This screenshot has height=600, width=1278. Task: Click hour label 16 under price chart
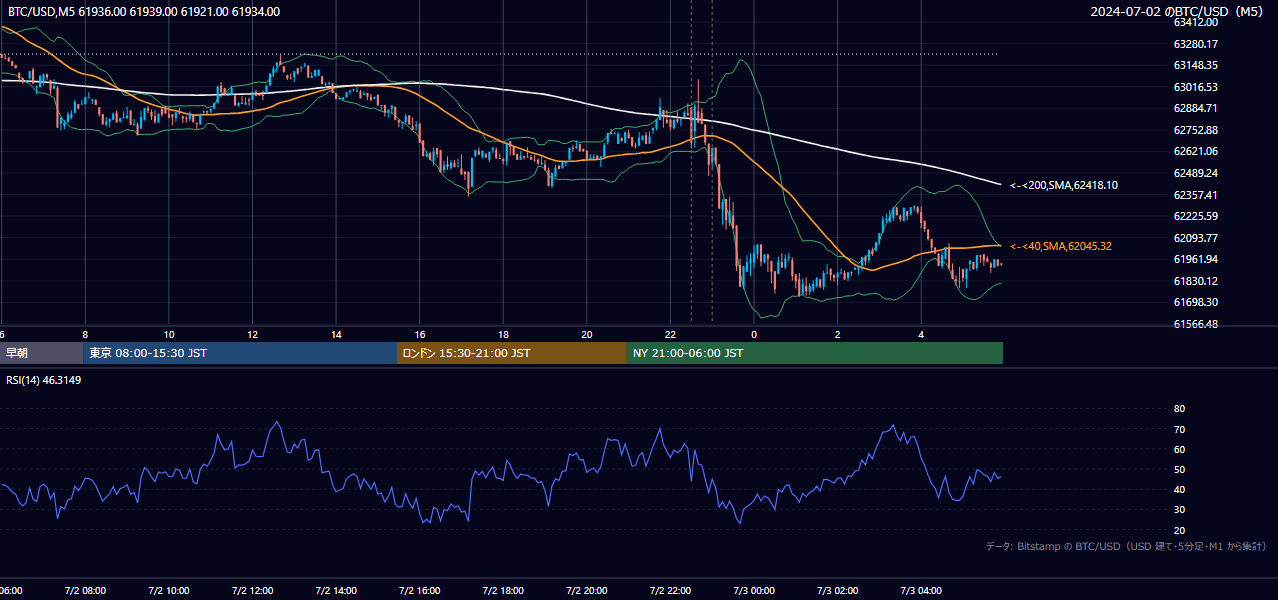pos(420,334)
